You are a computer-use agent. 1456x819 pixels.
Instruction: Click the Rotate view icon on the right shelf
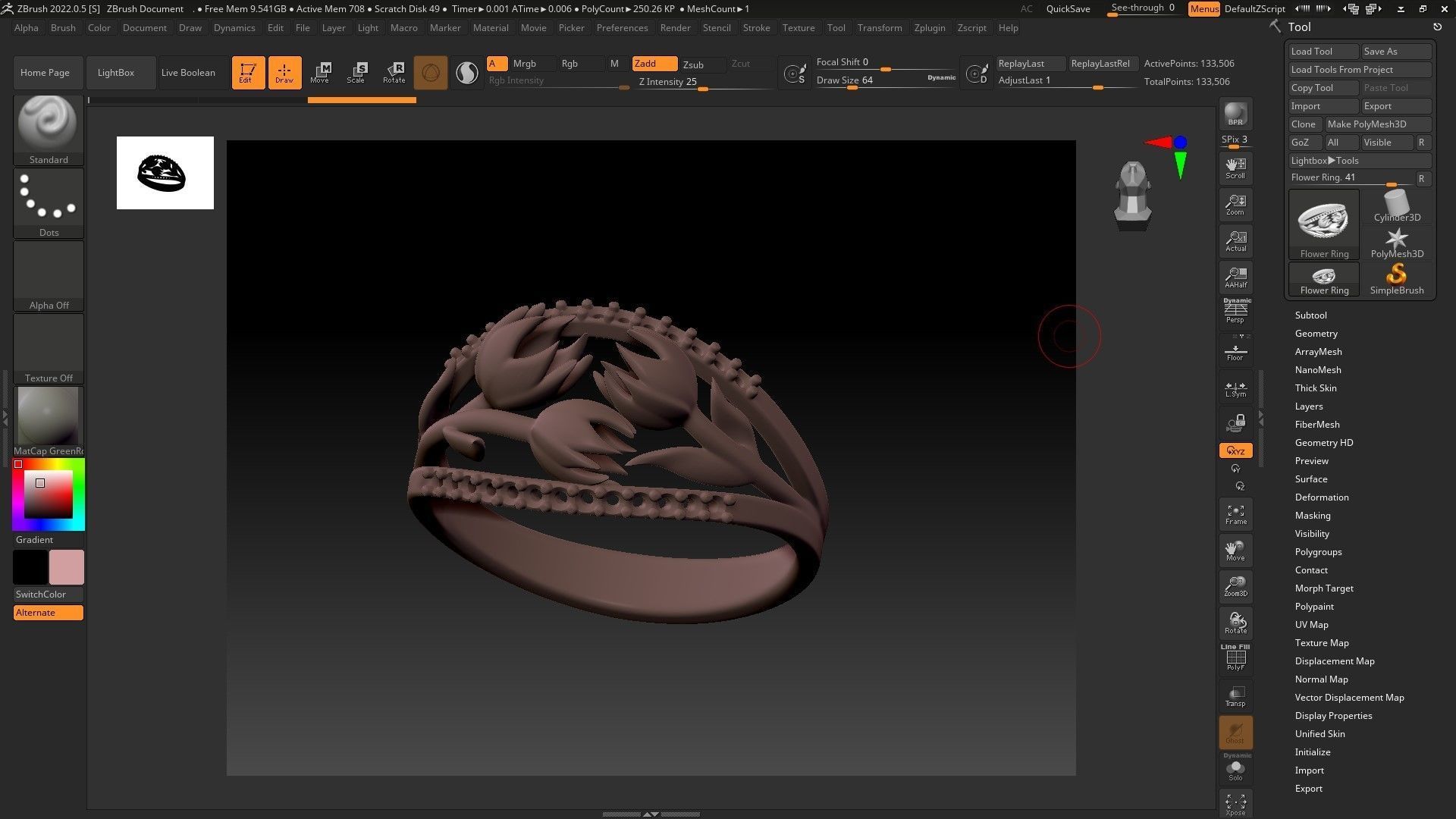click(x=1235, y=623)
